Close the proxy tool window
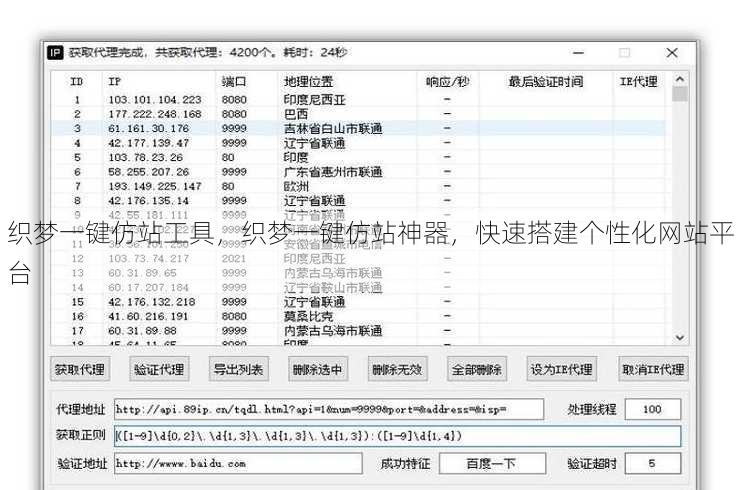Screen dimensions: 740x490 pos(672,52)
